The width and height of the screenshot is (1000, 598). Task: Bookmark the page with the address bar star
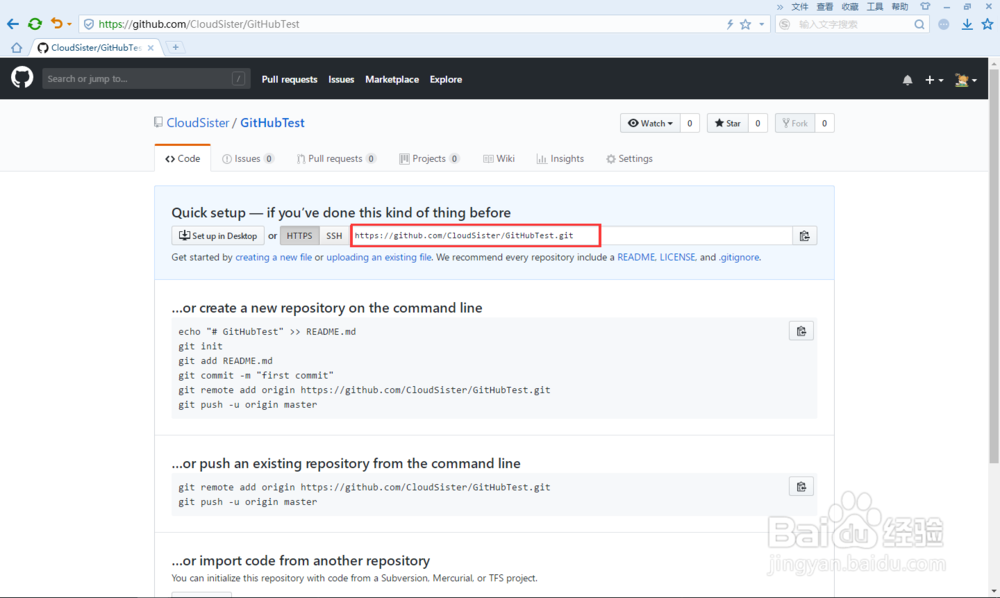pyautogui.click(x=746, y=24)
